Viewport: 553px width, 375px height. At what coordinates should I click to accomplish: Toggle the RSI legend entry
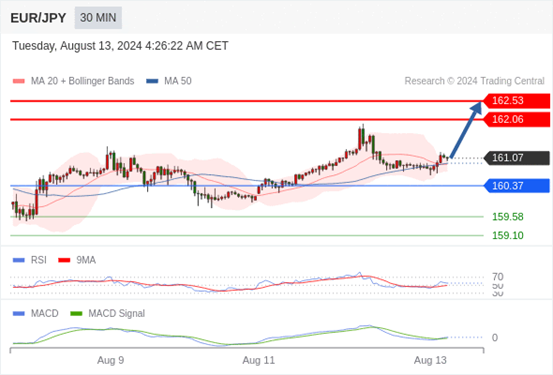click(30, 260)
